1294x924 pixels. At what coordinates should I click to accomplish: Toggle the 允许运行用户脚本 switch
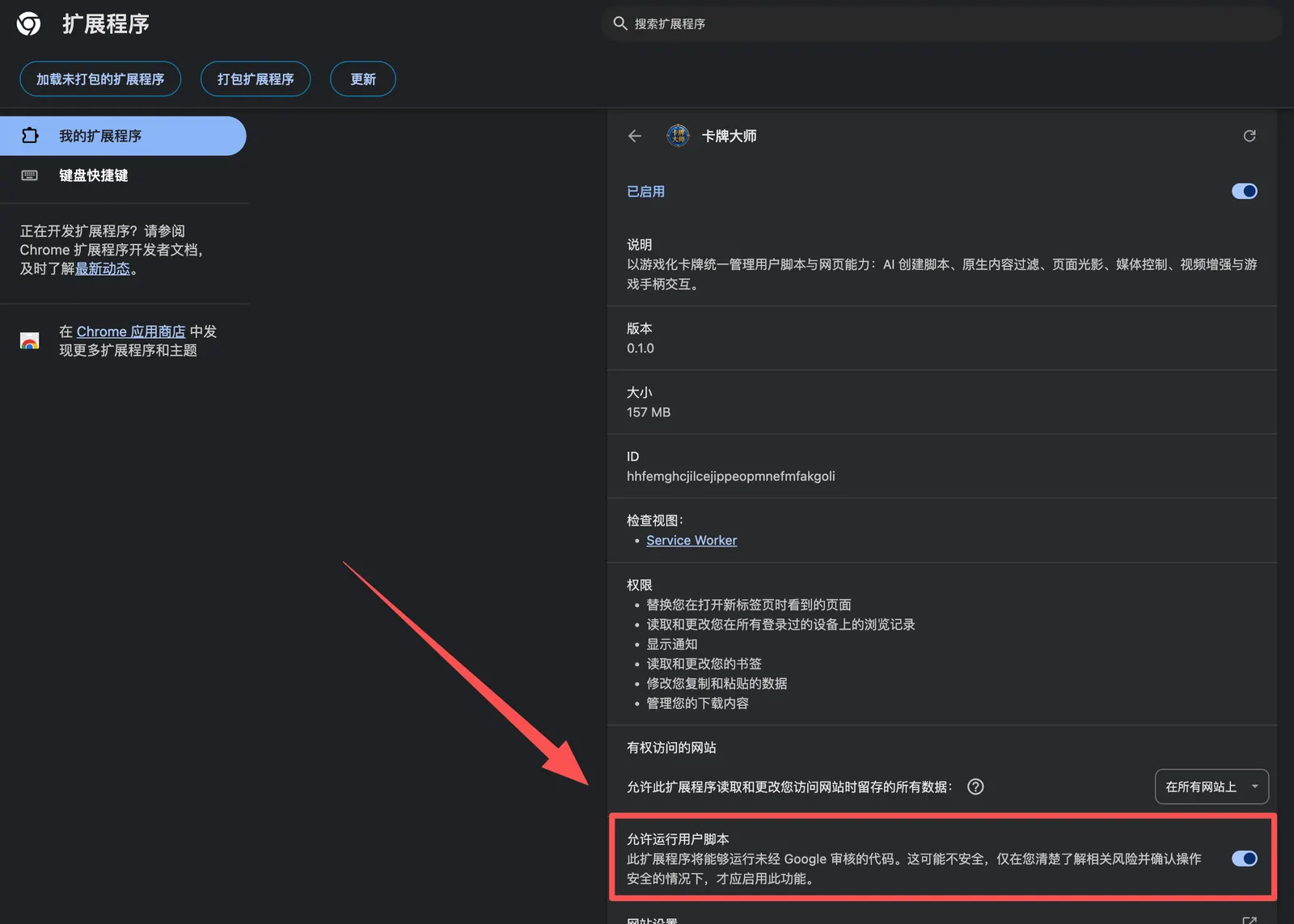(1245, 859)
